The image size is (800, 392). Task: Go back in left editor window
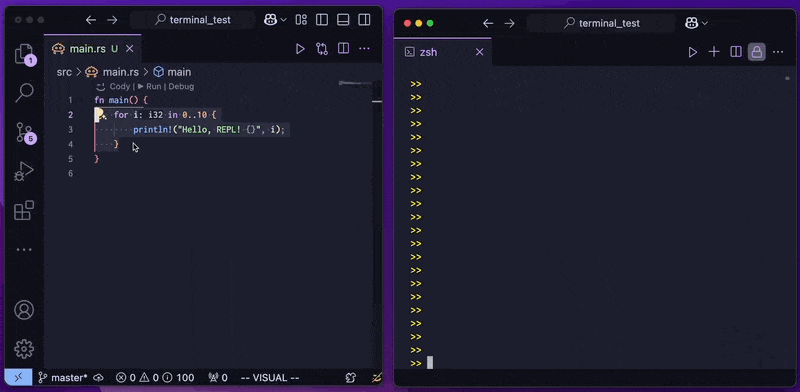coord(91,20)
